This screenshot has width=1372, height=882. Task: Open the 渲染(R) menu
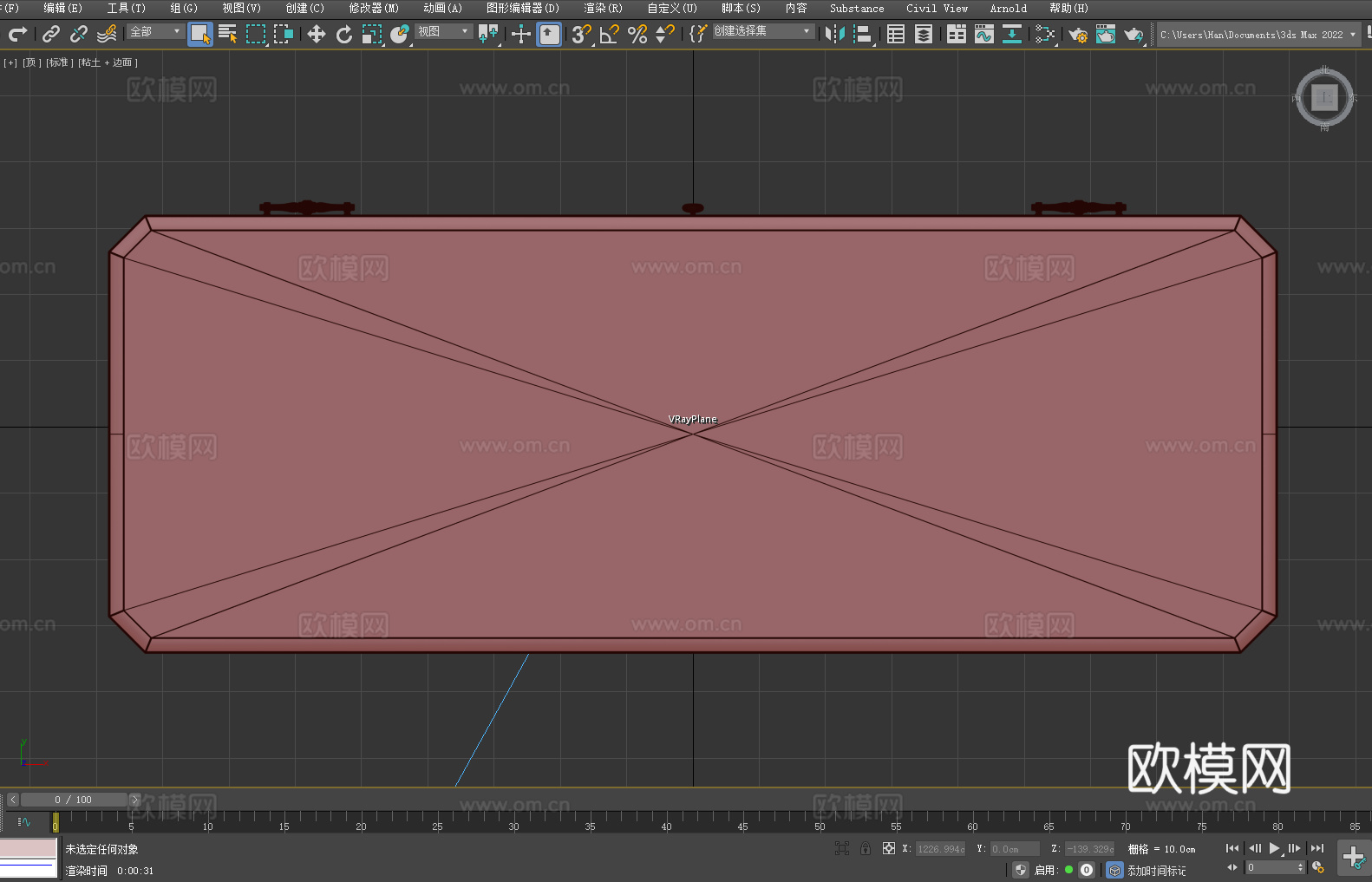(x=604, y=8)
